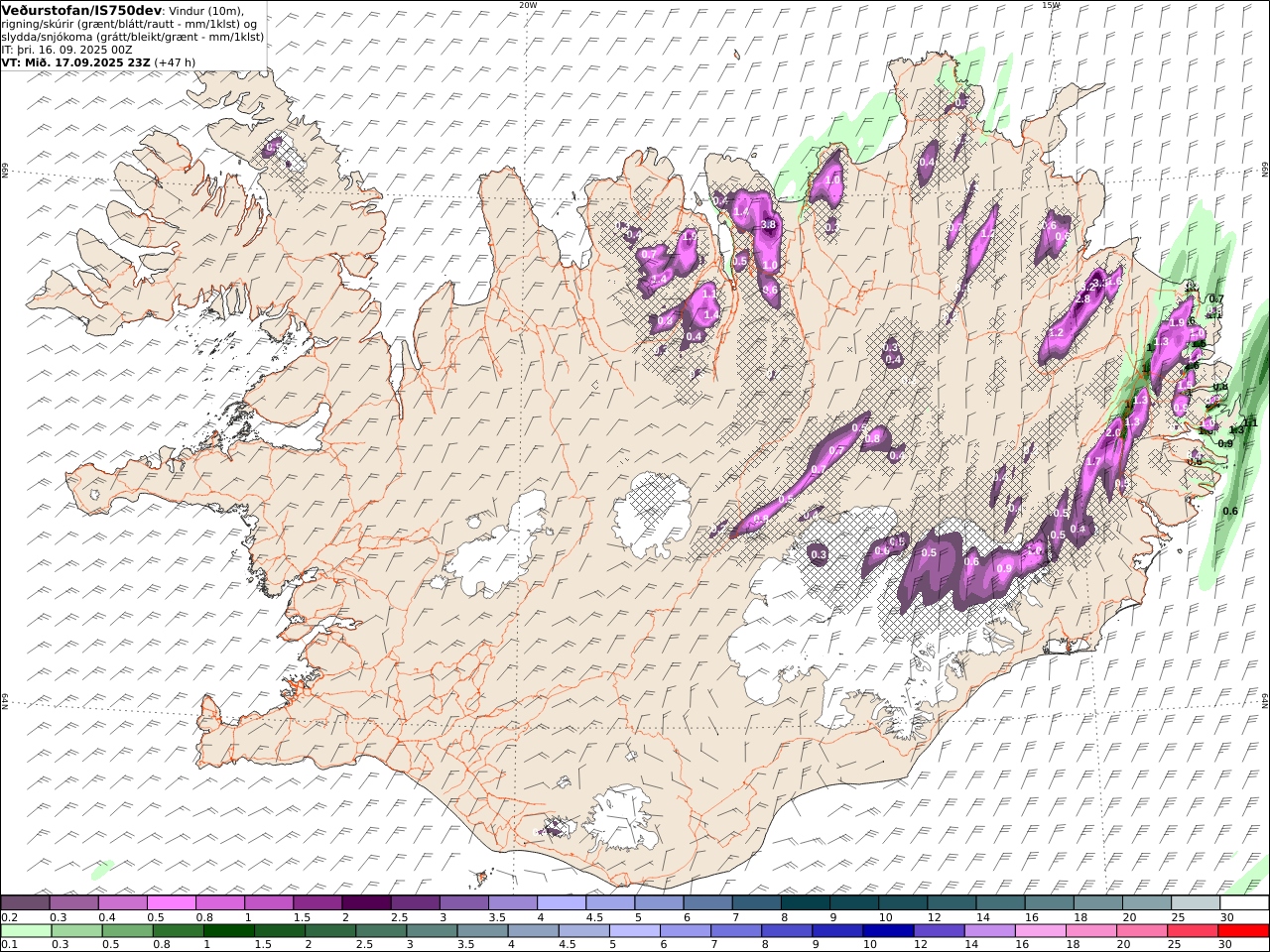Click the '15W' longitude label
Screen dimensions: 1270x952
1051,5
